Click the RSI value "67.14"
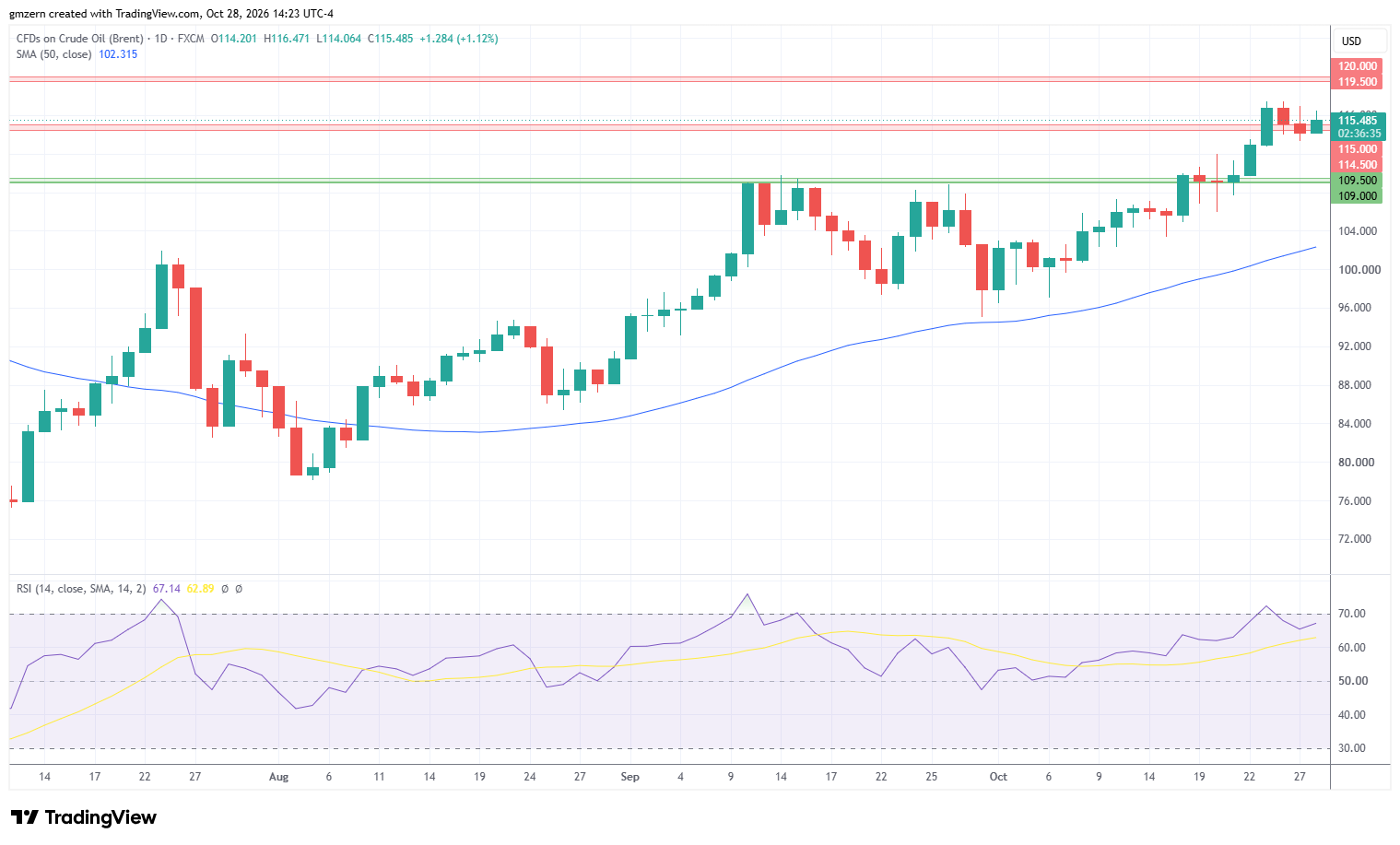This screenshot has height=845, width=1400. pyautogui.click(x=167, y=589)
